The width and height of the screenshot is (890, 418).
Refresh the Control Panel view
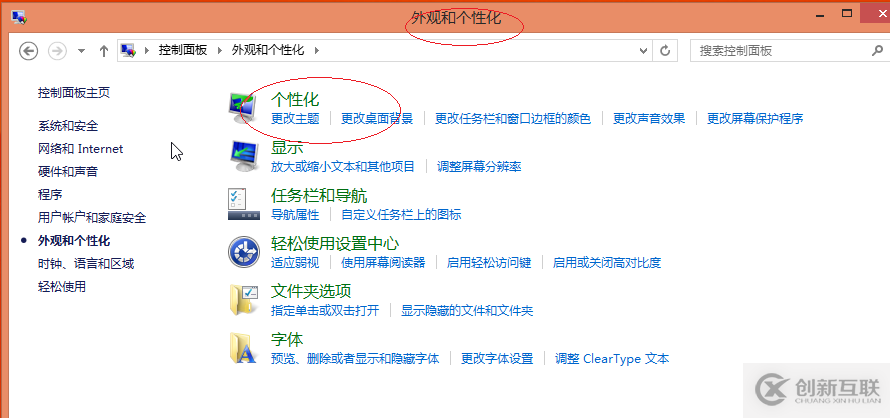[665, 50]
